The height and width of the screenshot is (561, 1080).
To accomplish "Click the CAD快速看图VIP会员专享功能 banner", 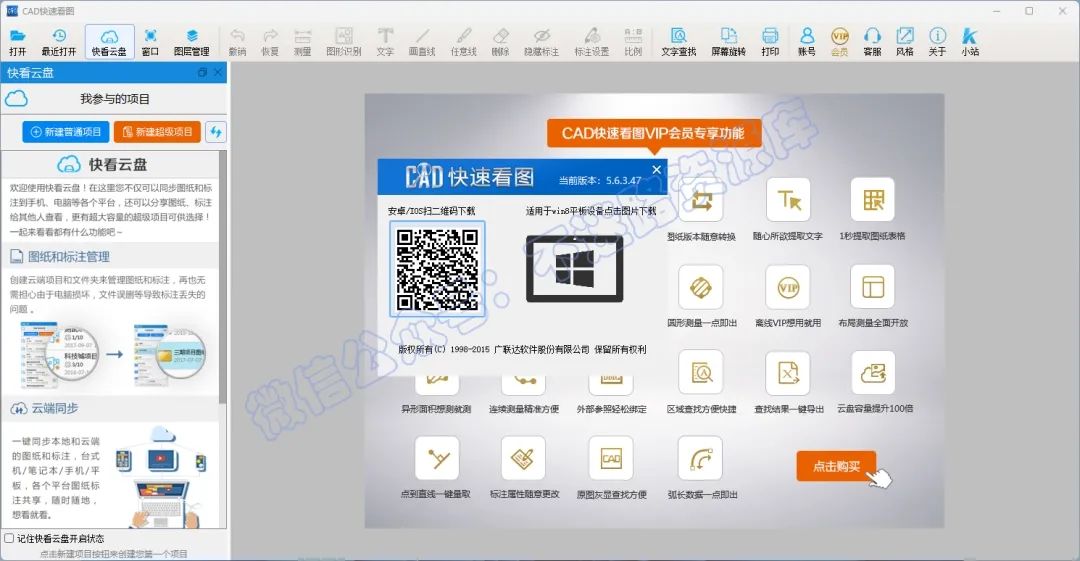I will (x=654, y=133).
